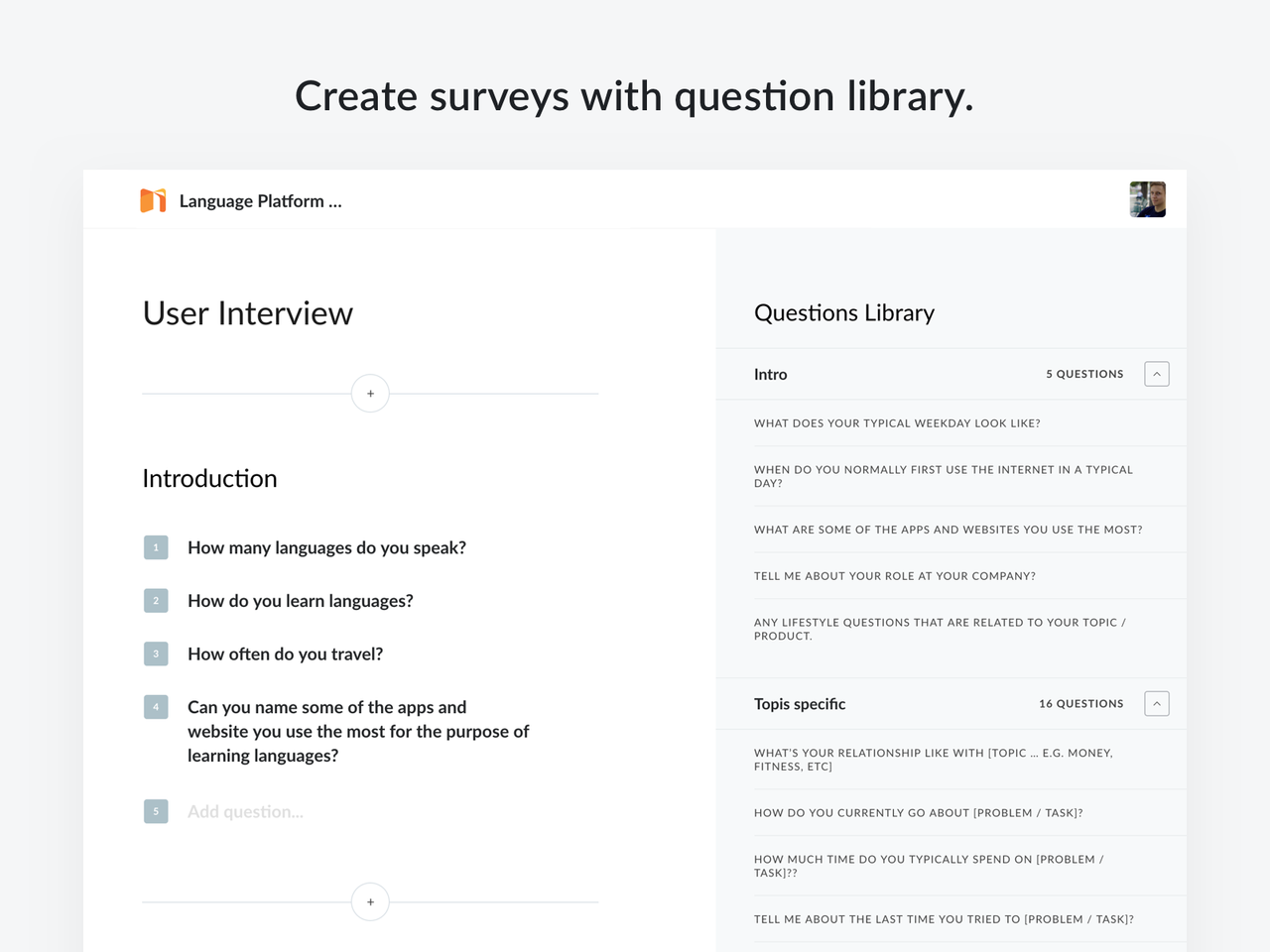Click the plus button below Add question row
This screenshot has width=1270, height=952.
point(370,902)
